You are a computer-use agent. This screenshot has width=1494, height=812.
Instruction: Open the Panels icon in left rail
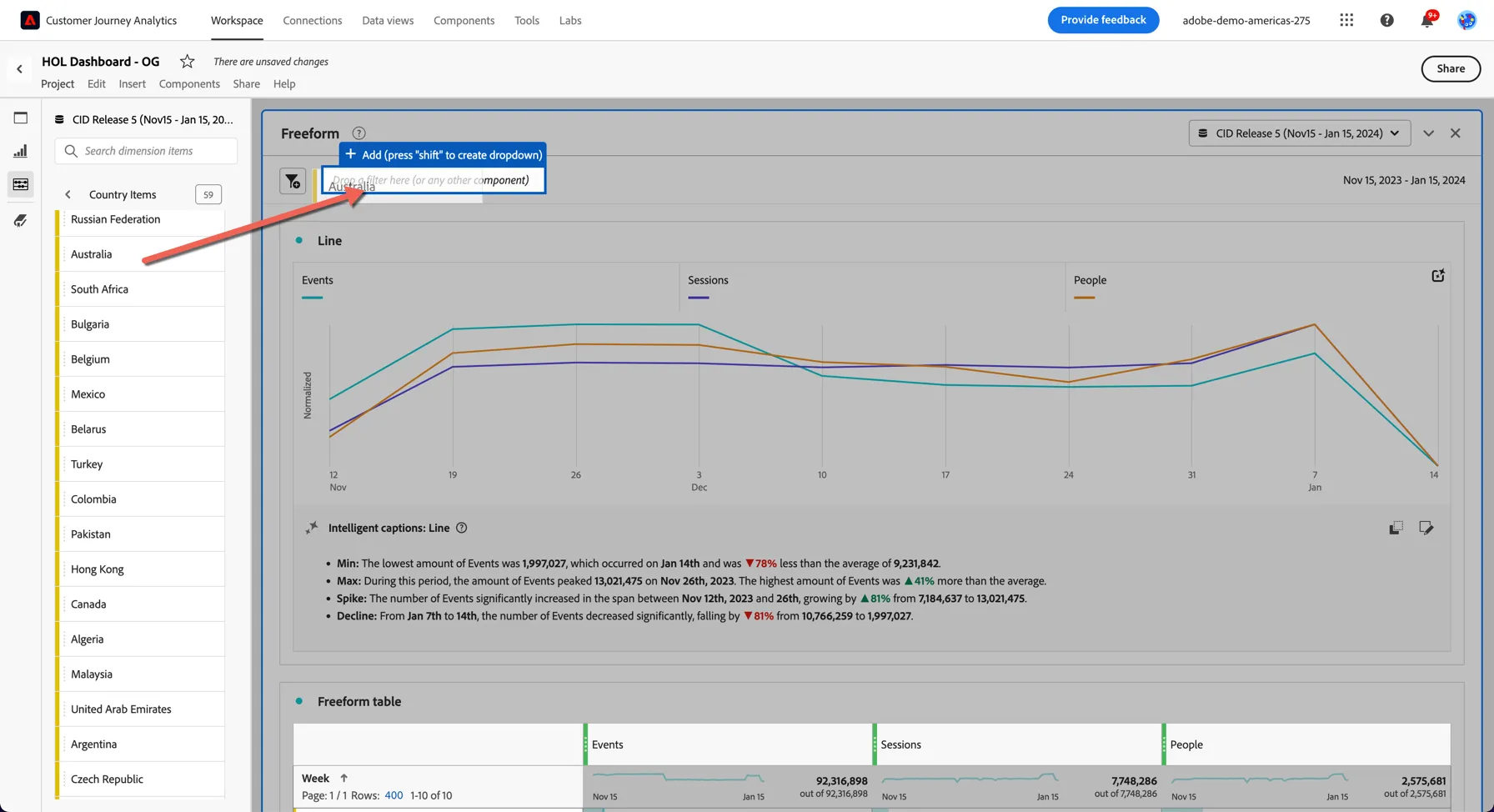click(x=21, y=118)
